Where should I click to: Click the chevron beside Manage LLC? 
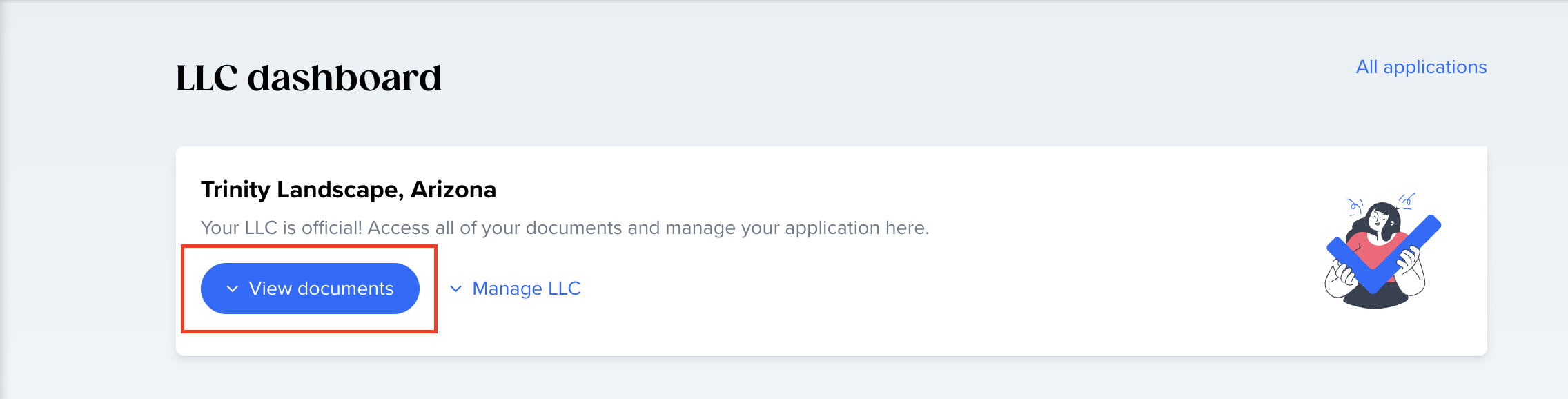(x=455, y=289)
